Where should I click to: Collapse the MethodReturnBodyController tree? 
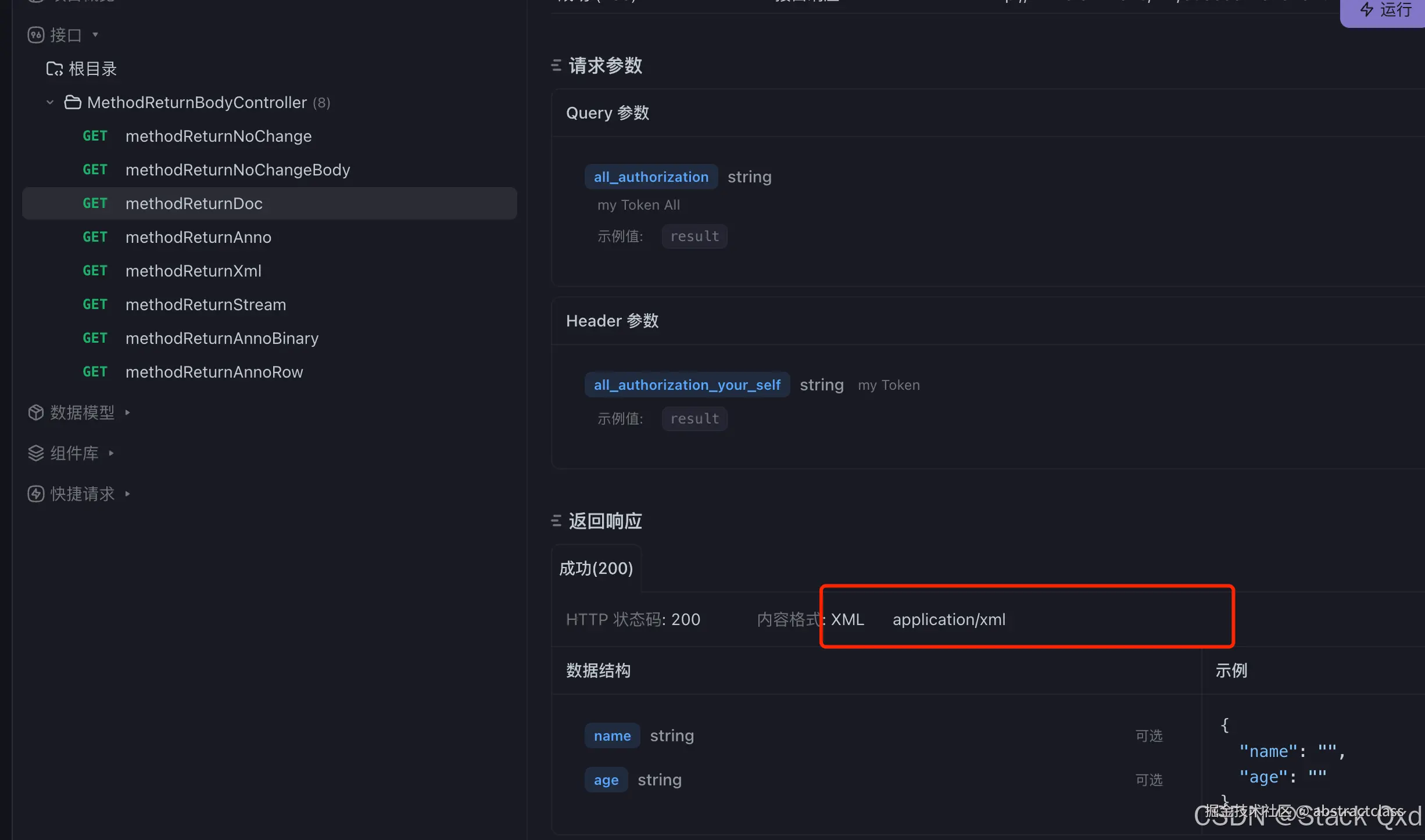[49, 102]
